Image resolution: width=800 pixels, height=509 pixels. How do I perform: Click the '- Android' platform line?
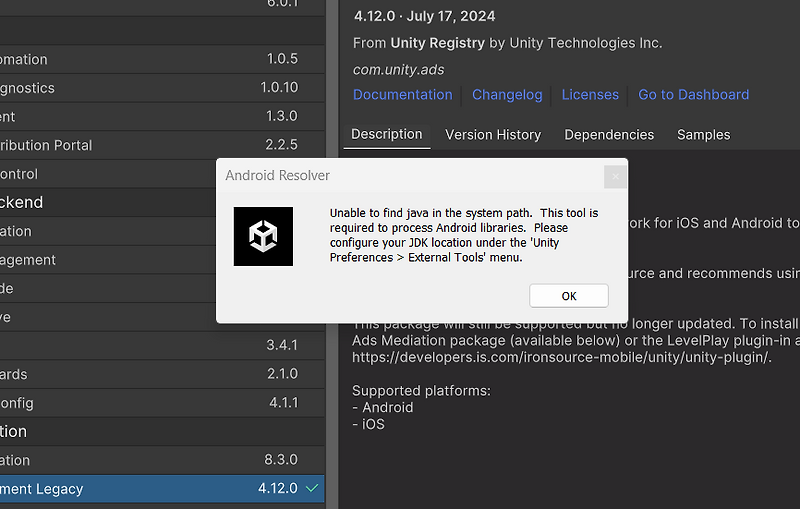[x=383, y=408]
